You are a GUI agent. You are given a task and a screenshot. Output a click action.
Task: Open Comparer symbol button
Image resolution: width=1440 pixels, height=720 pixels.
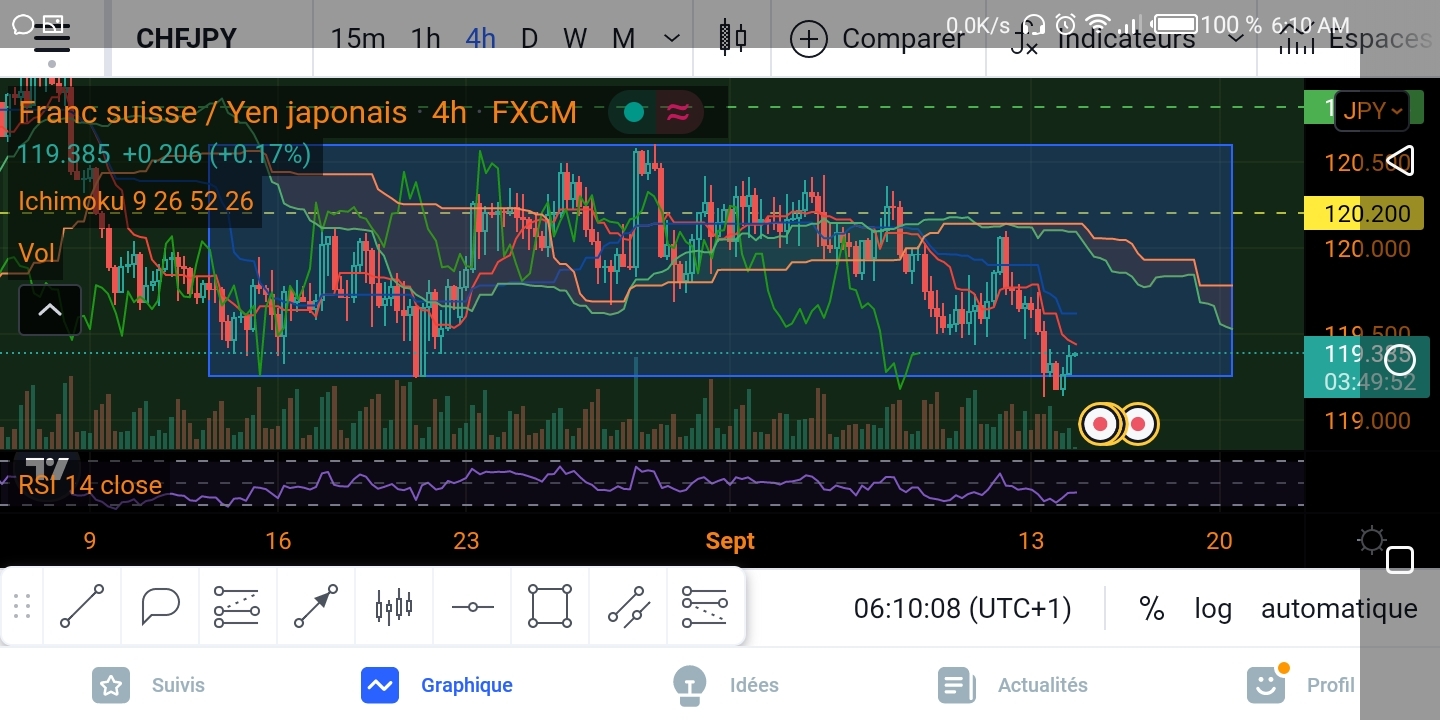[x=877, y=39]
